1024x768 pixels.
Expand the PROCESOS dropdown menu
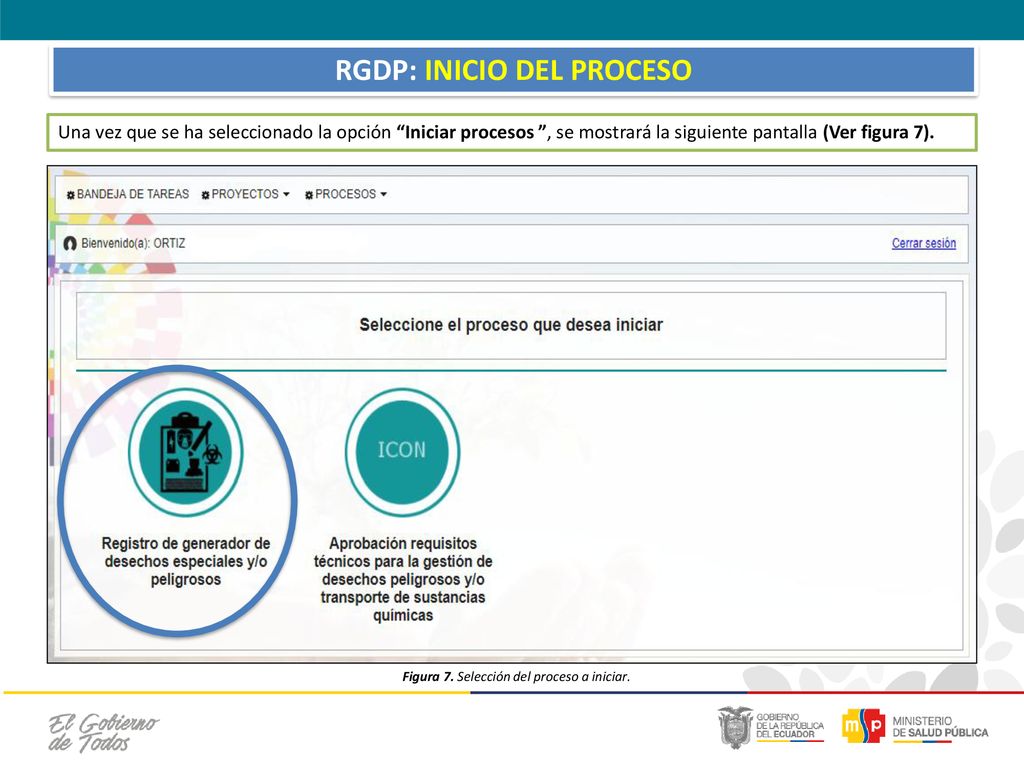coord(346,194)
